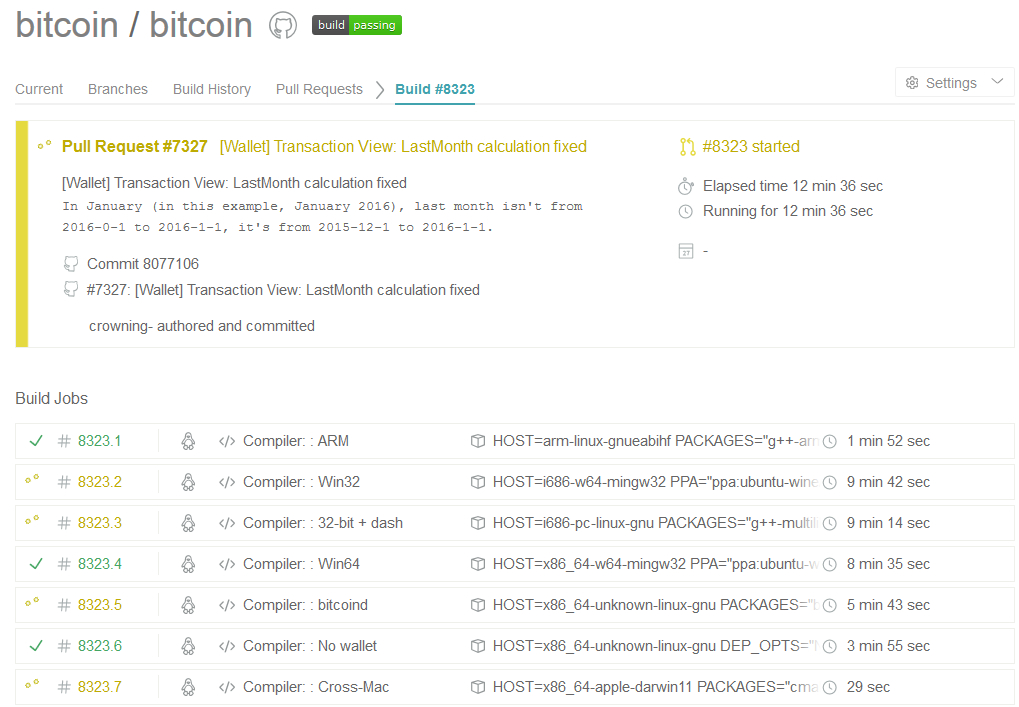Expand the Settings dropdown chevron
The image size is (1019, 707).
pyautogui.click(x=997, y=82)
